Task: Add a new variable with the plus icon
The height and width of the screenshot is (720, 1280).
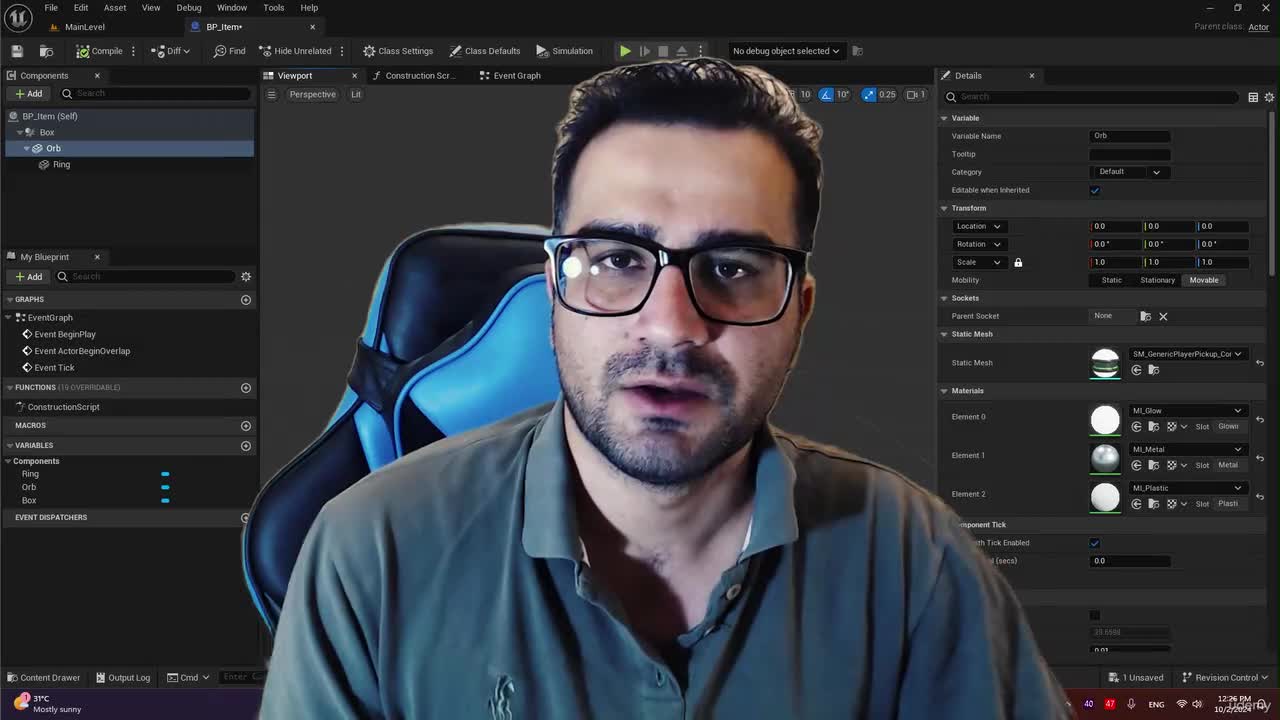Action: pyautogui.click(x=246, y=445)
